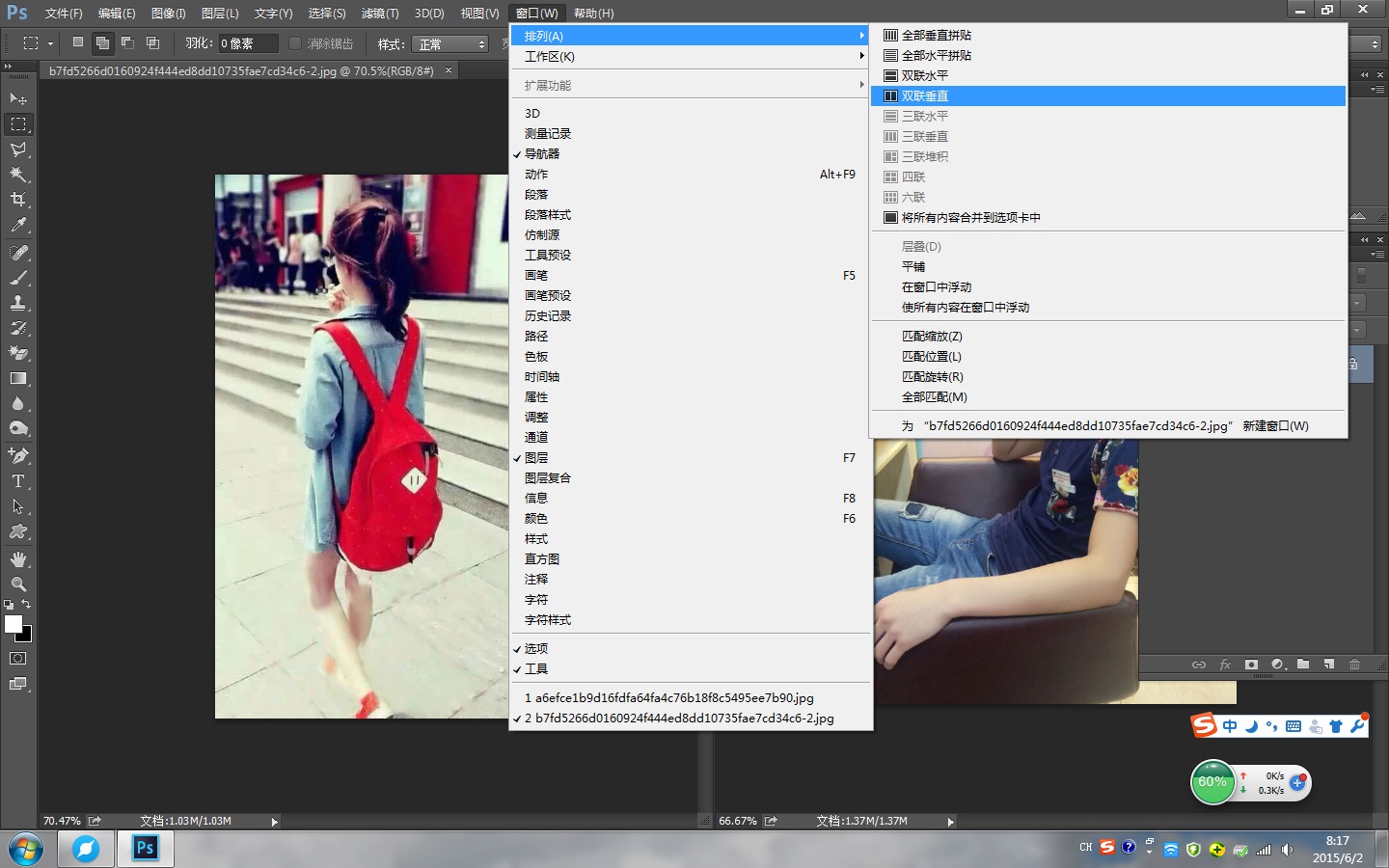The image size is (1389, 868).
Task: Click the New selection mode icon
Action: pos(78,42)
